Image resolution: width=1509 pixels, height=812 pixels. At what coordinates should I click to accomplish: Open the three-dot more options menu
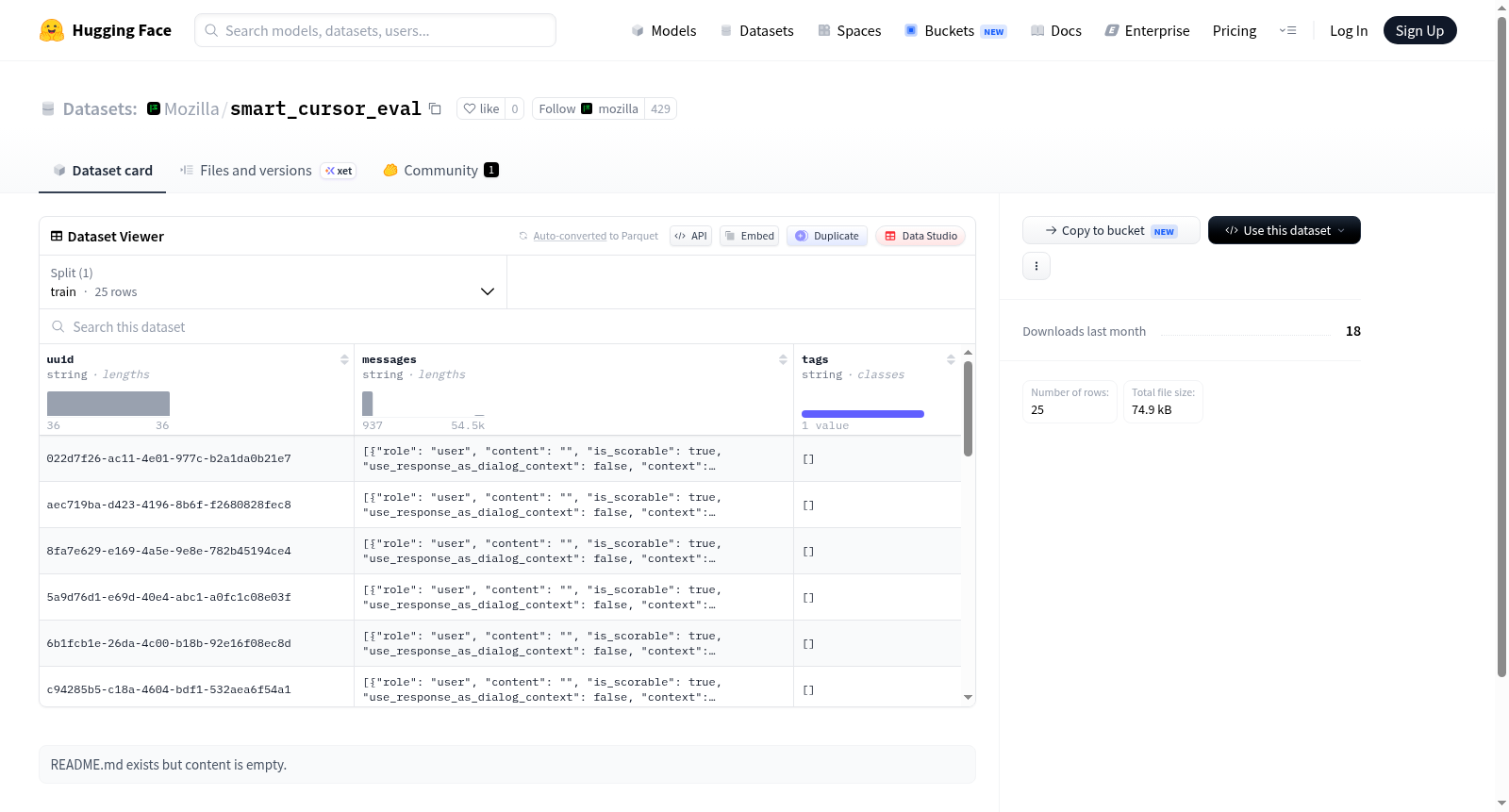click(x=1036, y=266)
